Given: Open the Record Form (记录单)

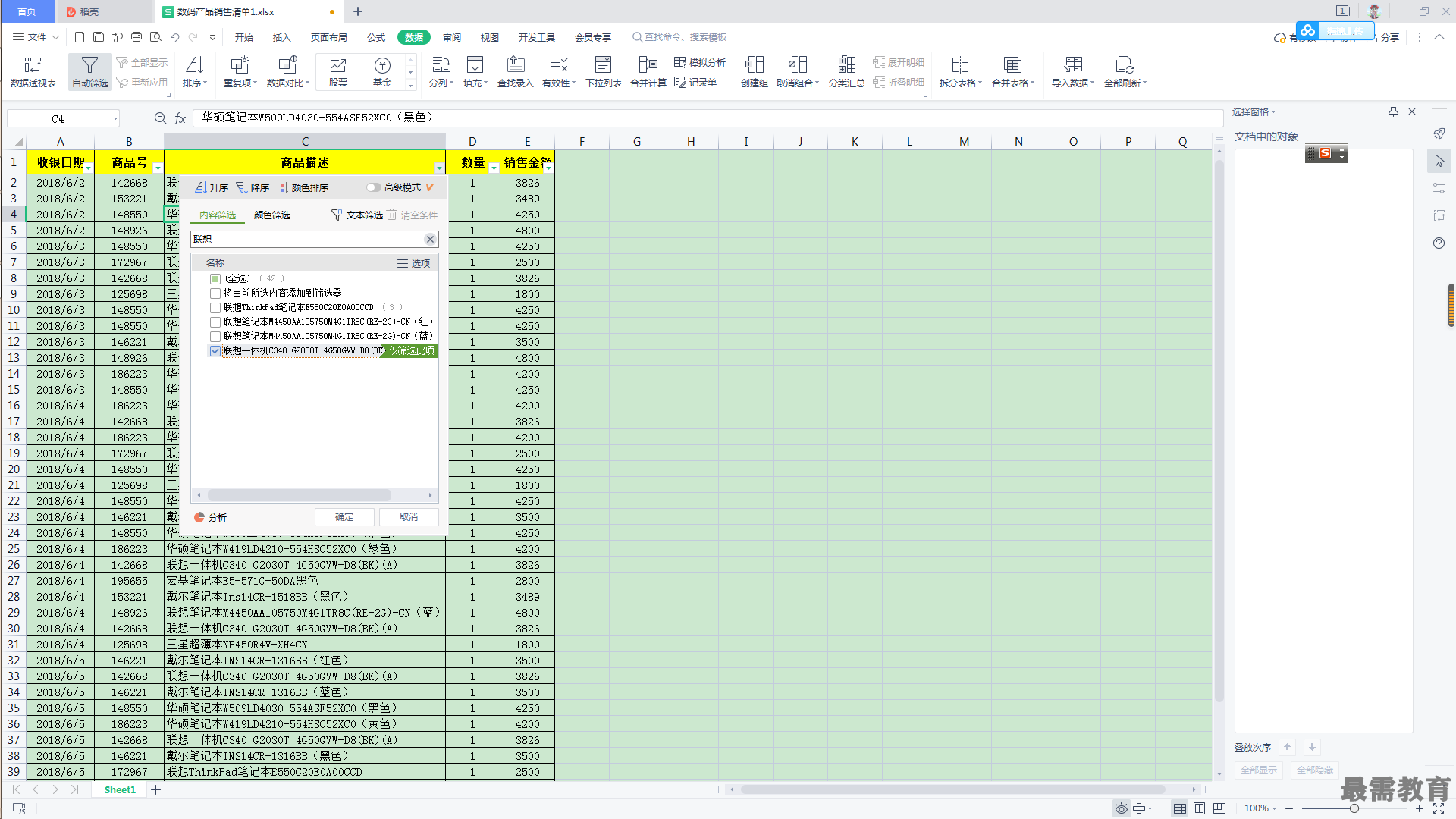Looking at the screenshot, I should point(695,82).
